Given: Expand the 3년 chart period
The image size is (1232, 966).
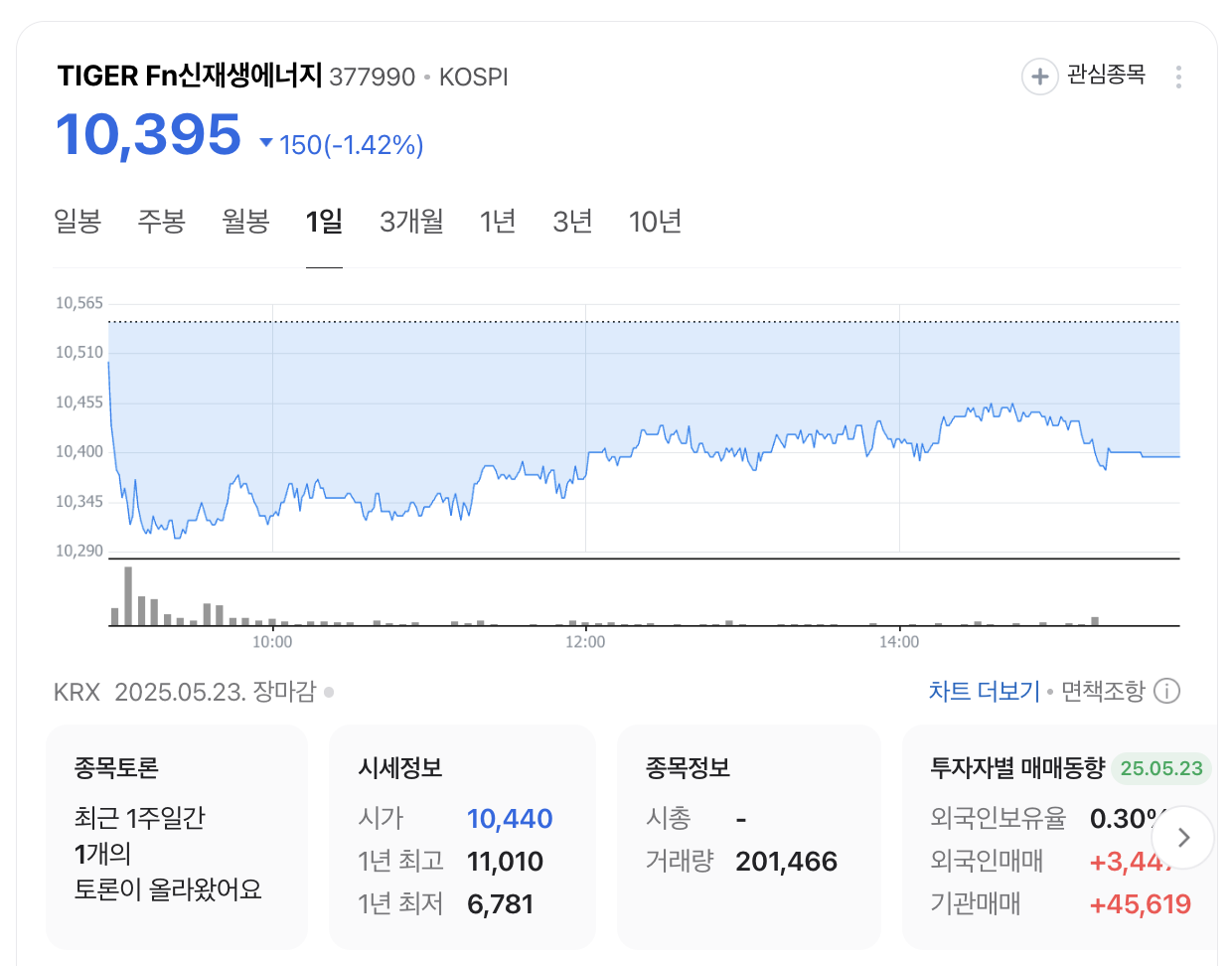Looking at the screenshot, I should coord(572,222).
